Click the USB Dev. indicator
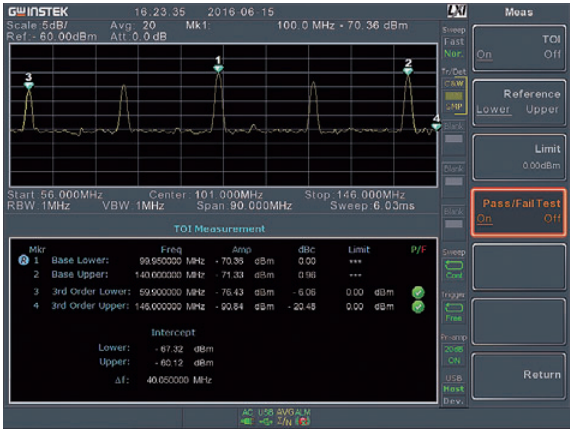Image resolution: width=574 pixels, height=432 pixels. pos(454,401)
